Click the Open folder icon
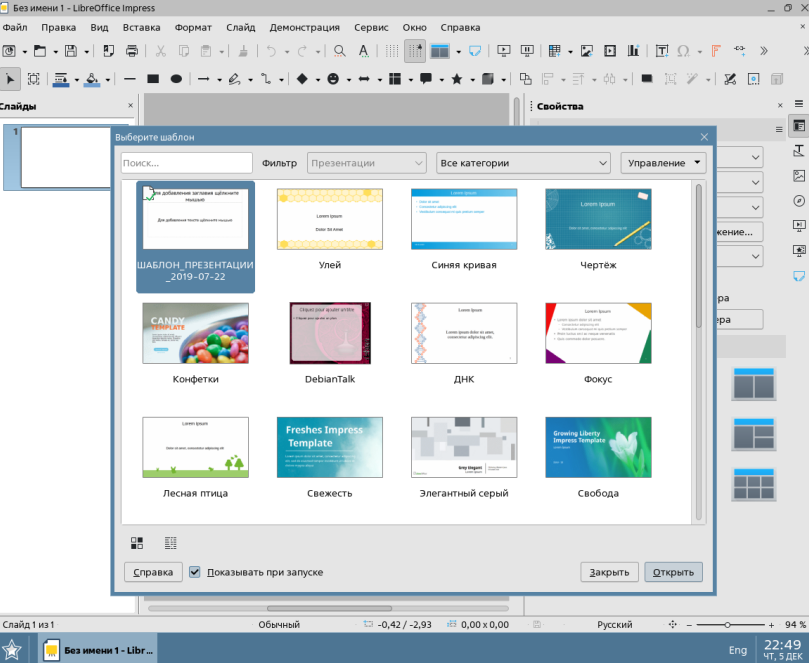 (x=40, y=51)
